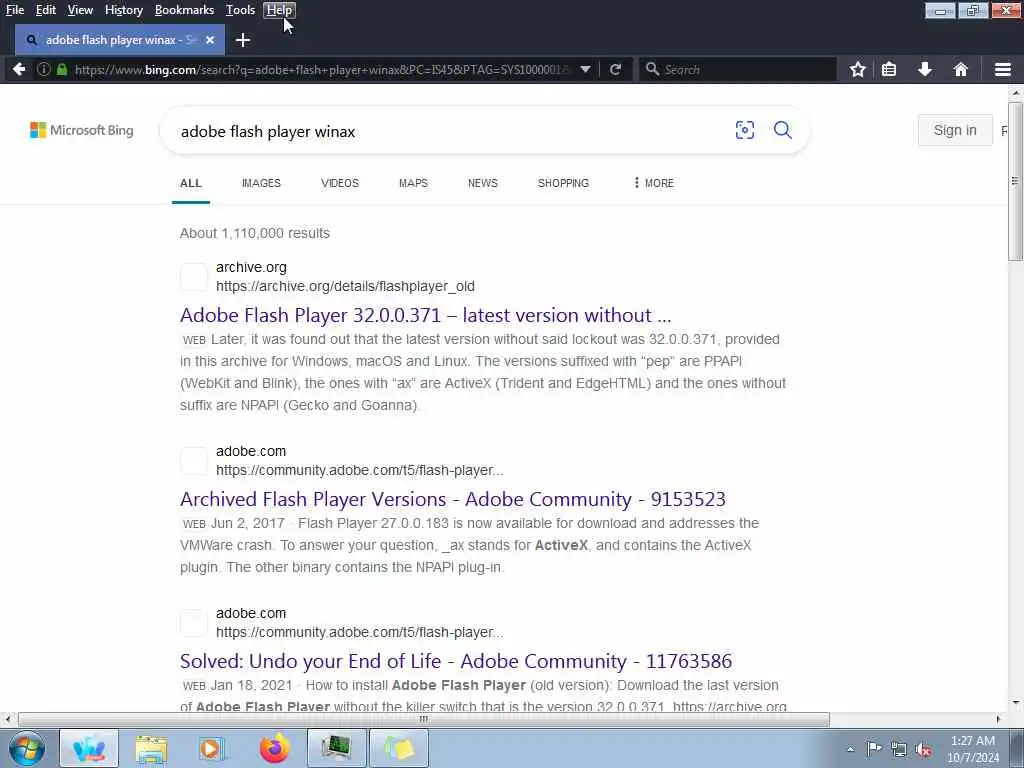Screen dimensions: 1024x768
Task: Close the adobe flash player winax tab
Action: [210, 40]
